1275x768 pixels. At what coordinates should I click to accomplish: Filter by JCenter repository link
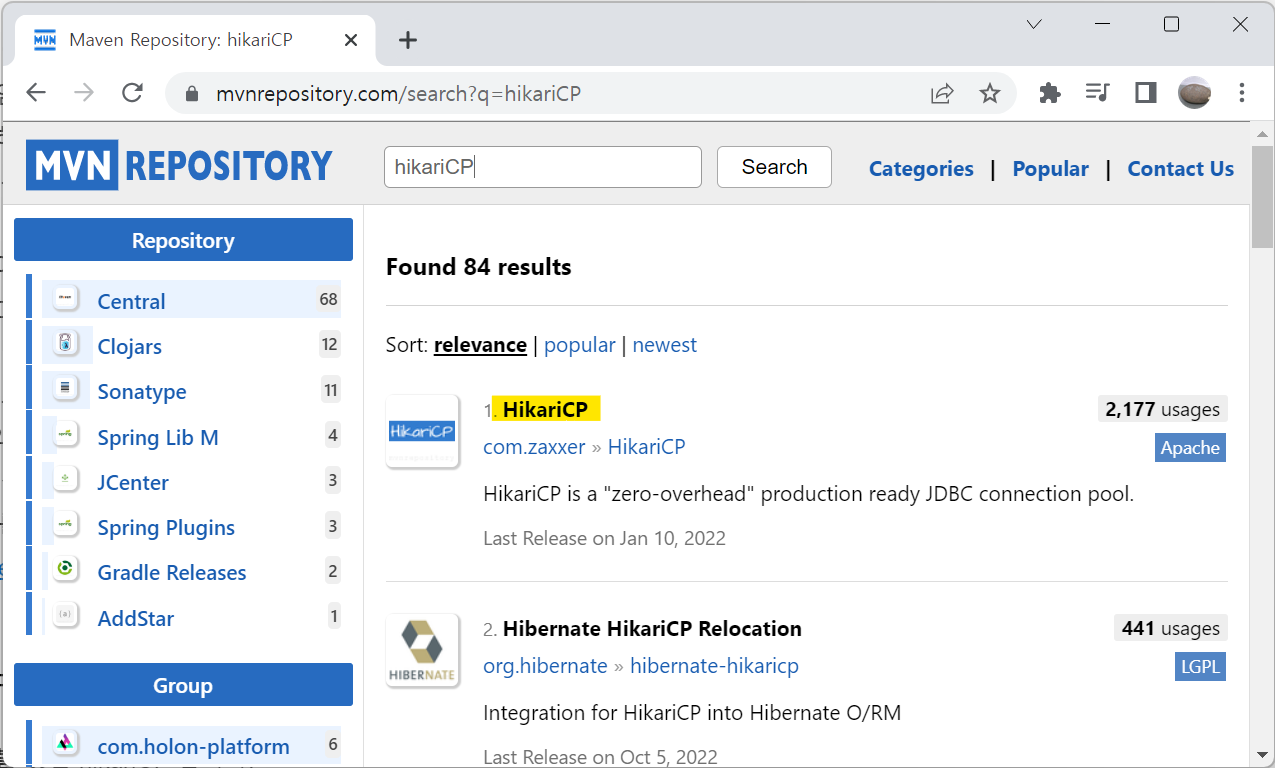[x=133, y=482]
